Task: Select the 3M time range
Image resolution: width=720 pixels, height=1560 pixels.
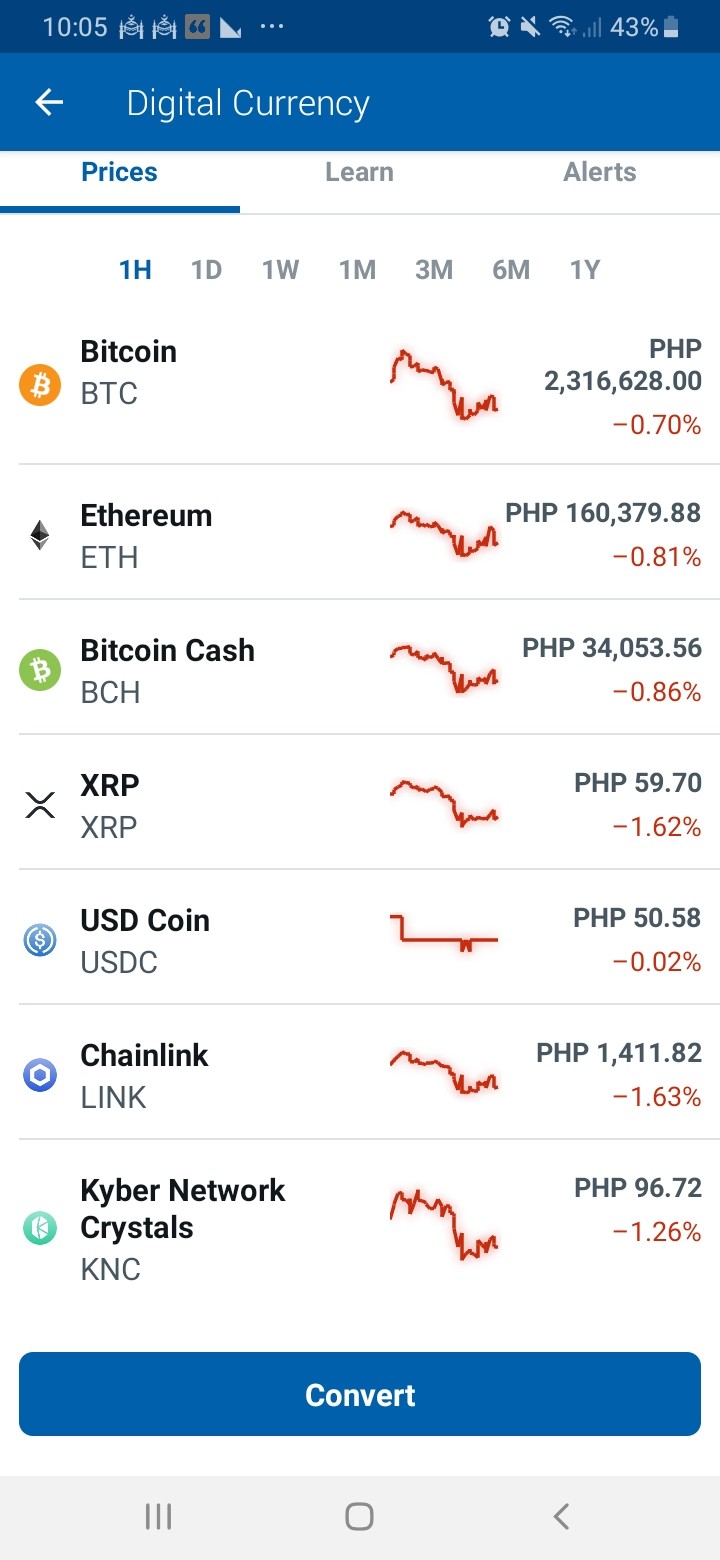Action: 434,270
